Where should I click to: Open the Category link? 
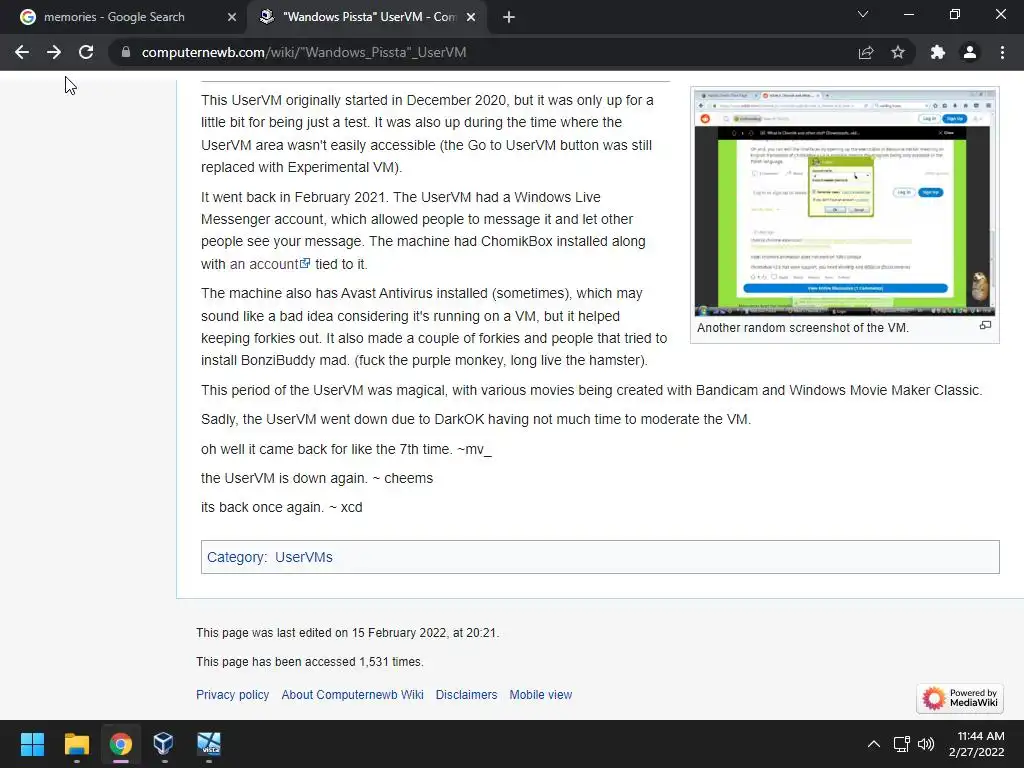pyautogui.click(x=236, y=557)
